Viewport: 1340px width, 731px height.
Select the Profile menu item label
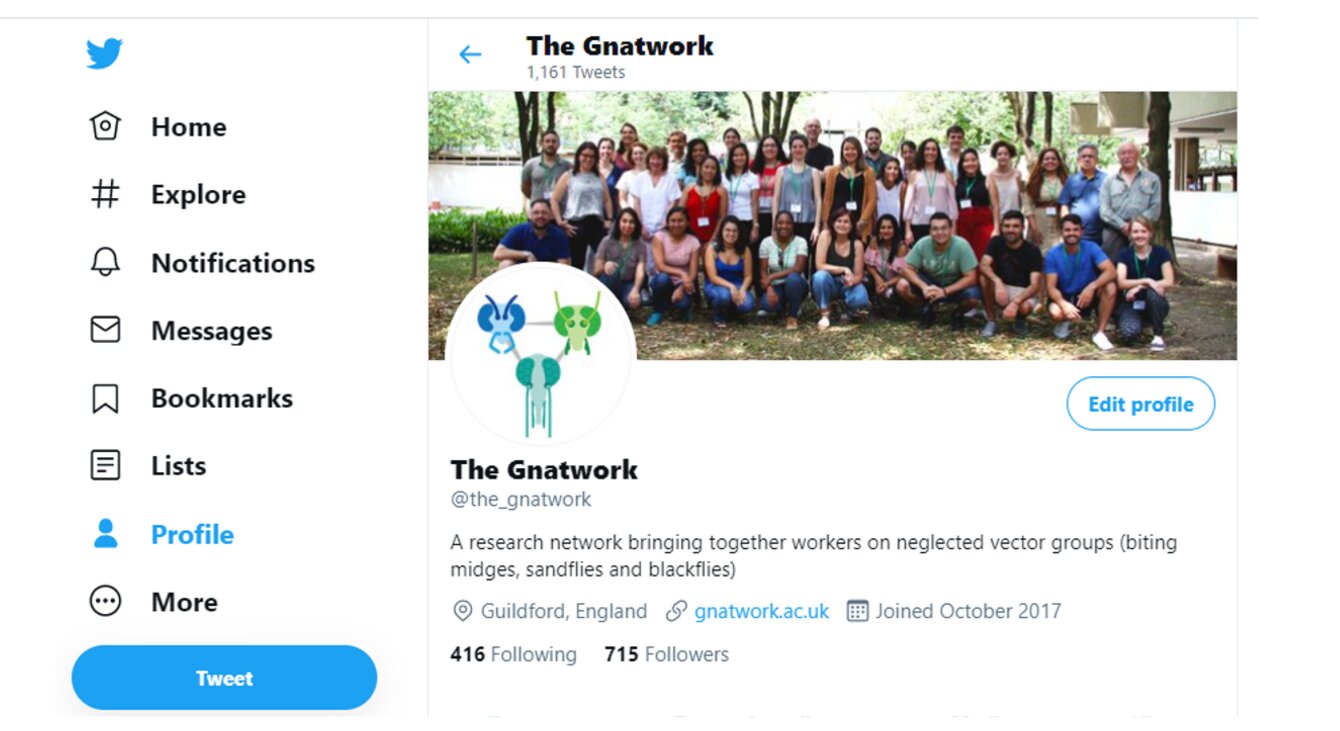click(192, 534)
